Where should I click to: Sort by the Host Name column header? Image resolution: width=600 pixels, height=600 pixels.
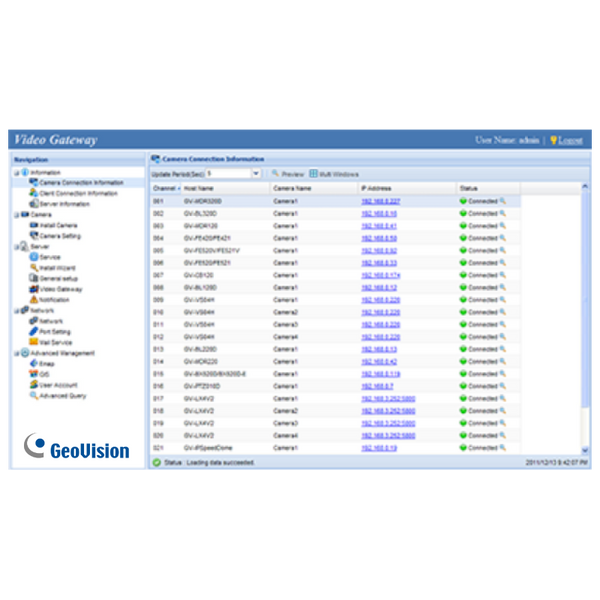[226, 188]
